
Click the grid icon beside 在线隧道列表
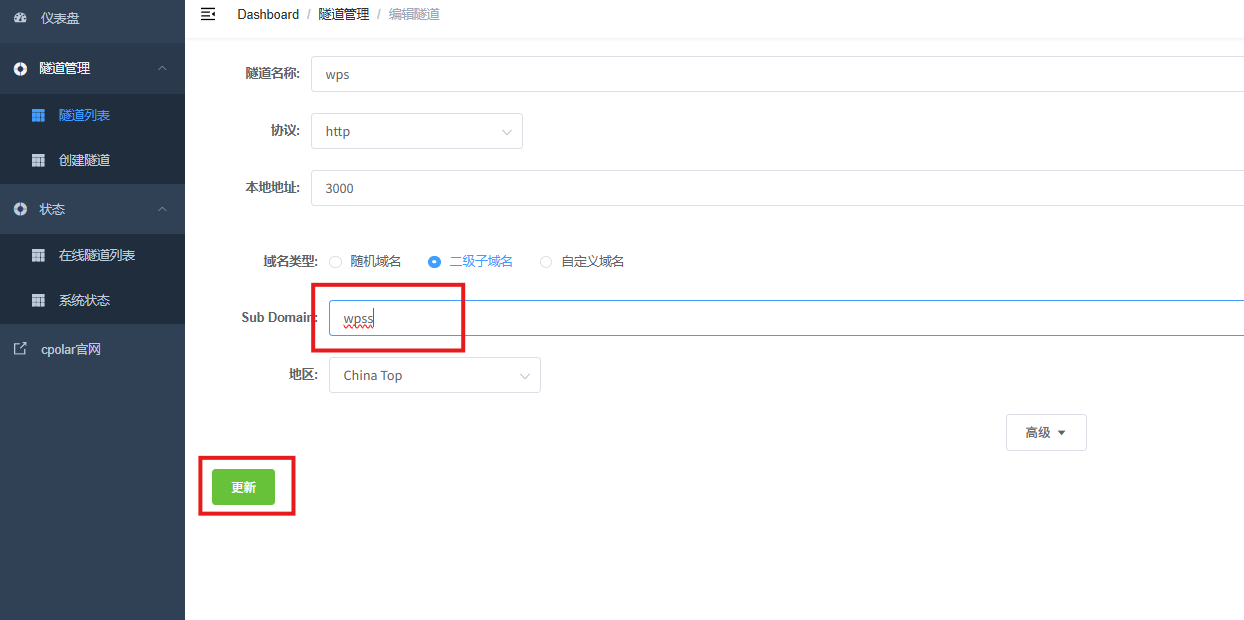(38, 256)
